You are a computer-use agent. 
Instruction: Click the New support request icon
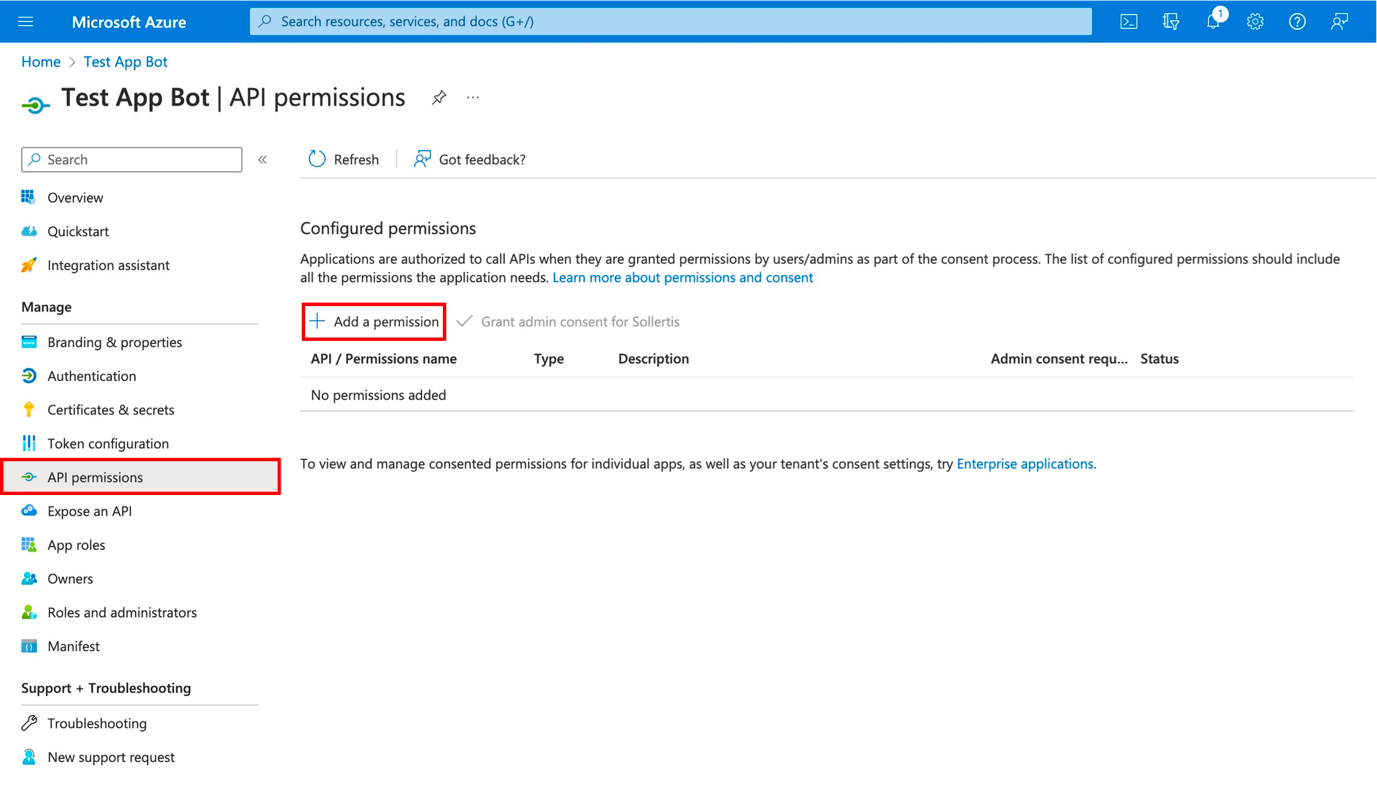(x=29, y=757)
